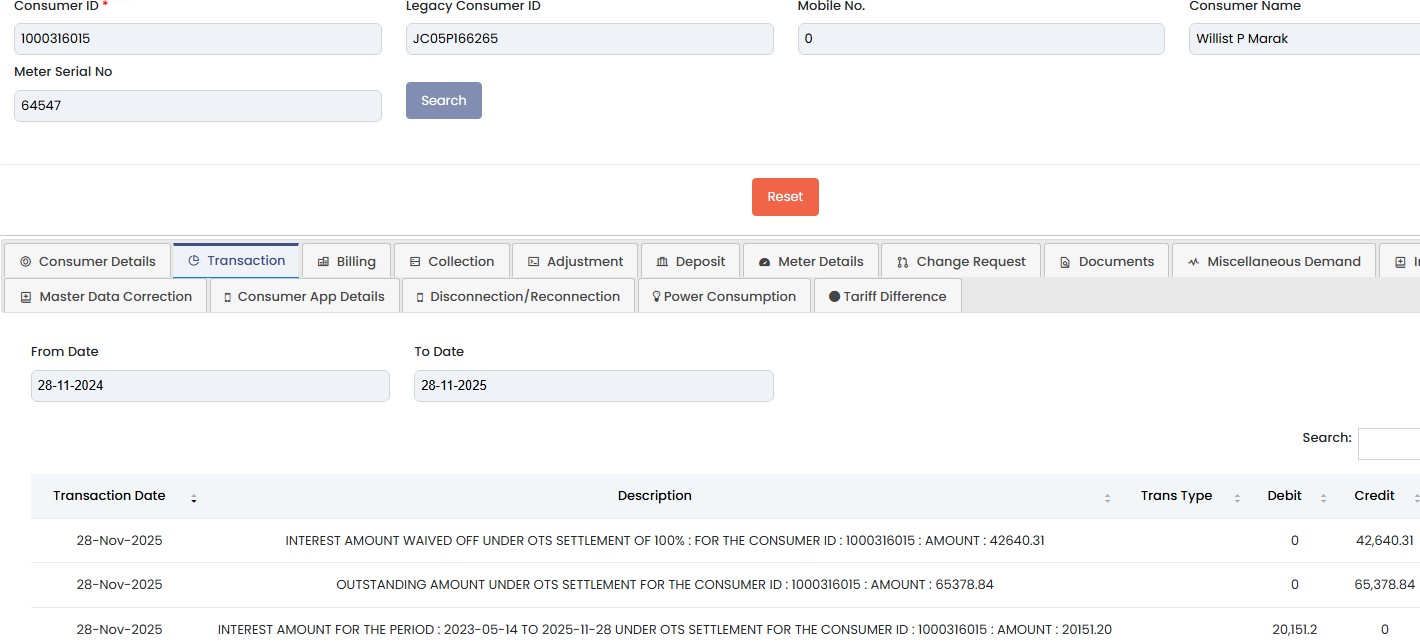Click the Meter Details gauge icon
1420x643 pixels.
point(764,262)
